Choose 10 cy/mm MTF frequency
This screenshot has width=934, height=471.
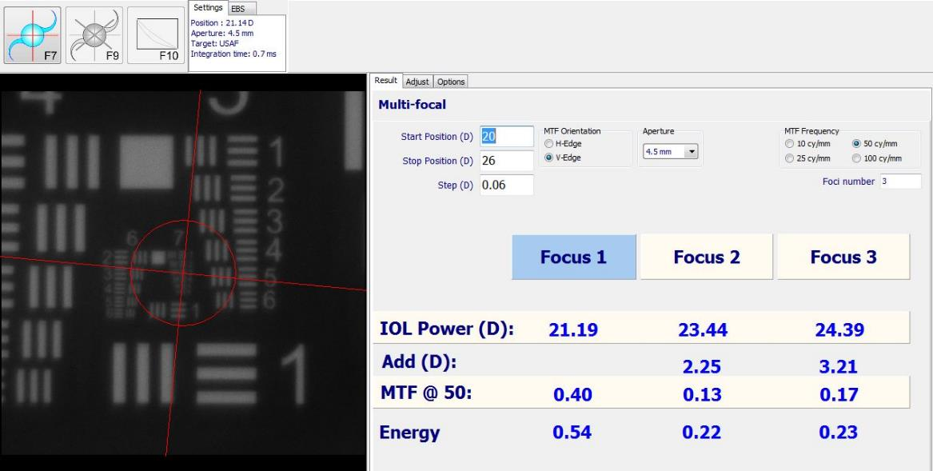tap(789, 143)
